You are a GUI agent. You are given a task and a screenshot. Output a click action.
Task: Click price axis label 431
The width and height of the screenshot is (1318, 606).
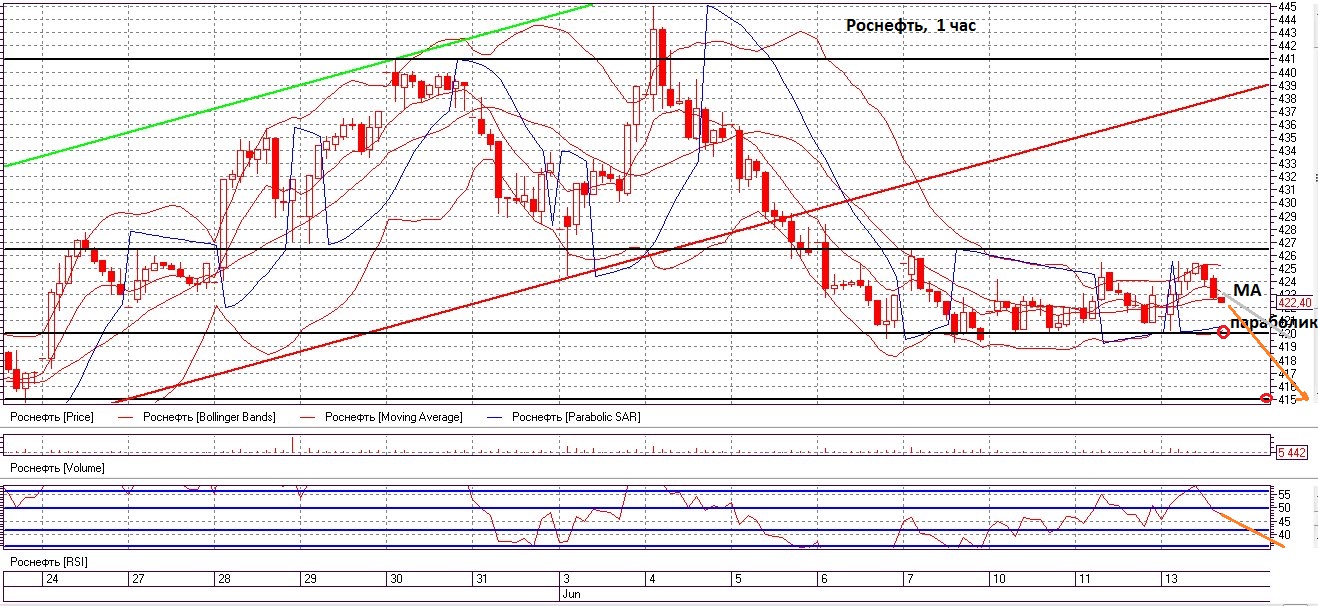coord(1287,190)
